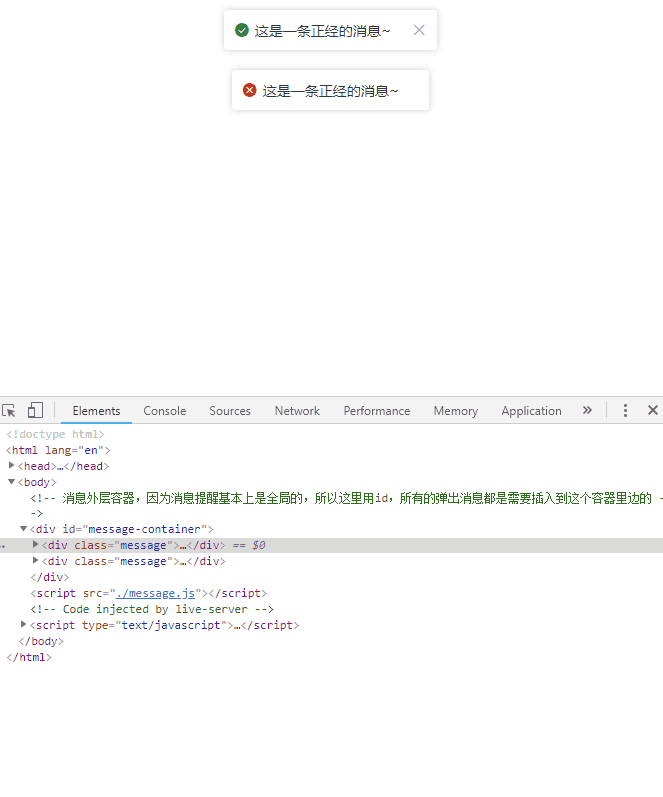Viewport: 663px width, 797px height.
Task: Open the Performance tab
Action: click(377, 411)
